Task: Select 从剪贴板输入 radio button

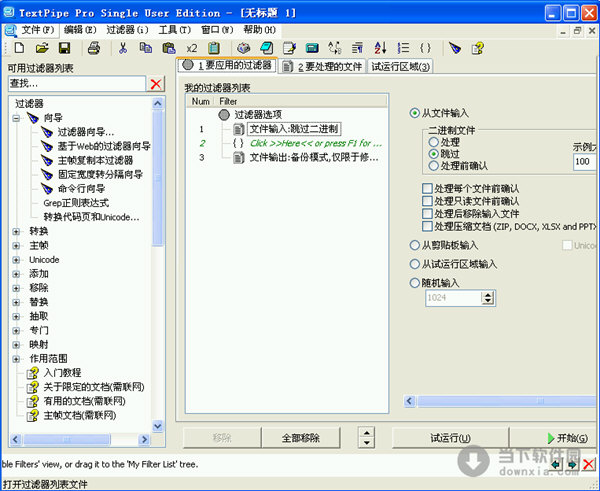Action: click(x=414, y=245)
